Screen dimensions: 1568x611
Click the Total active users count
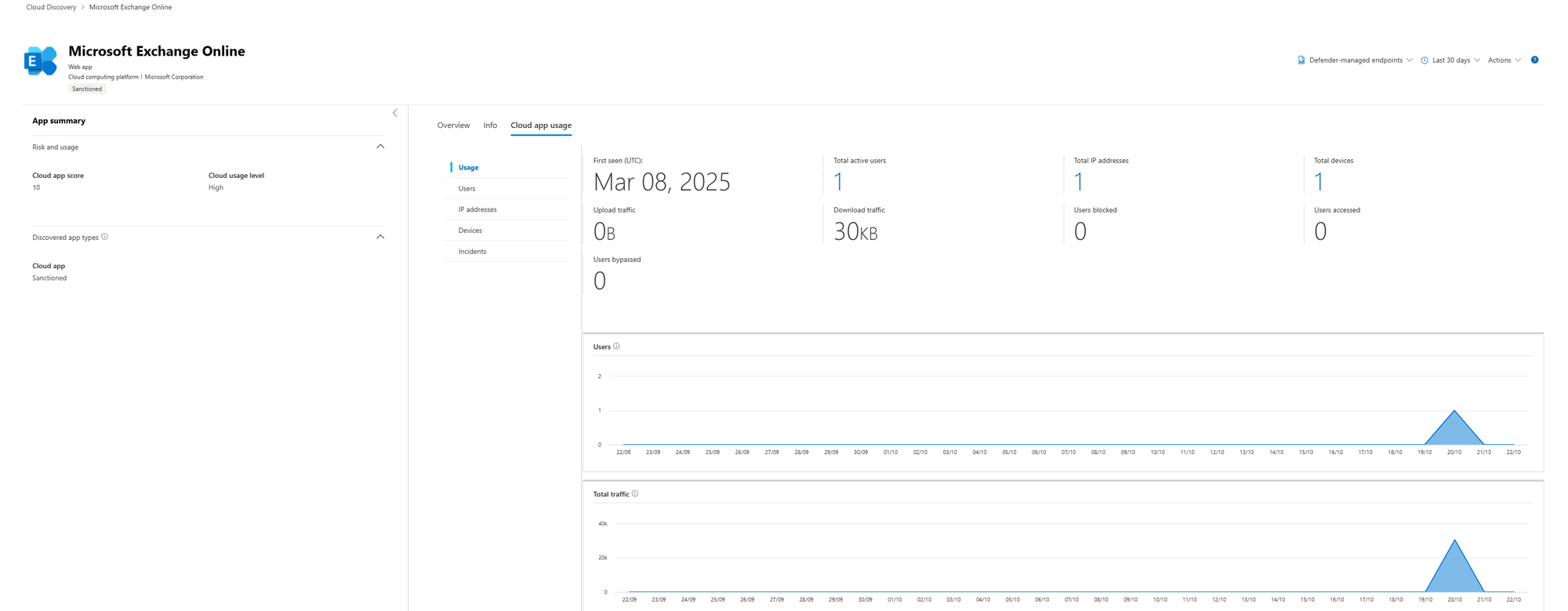(839, 182)
